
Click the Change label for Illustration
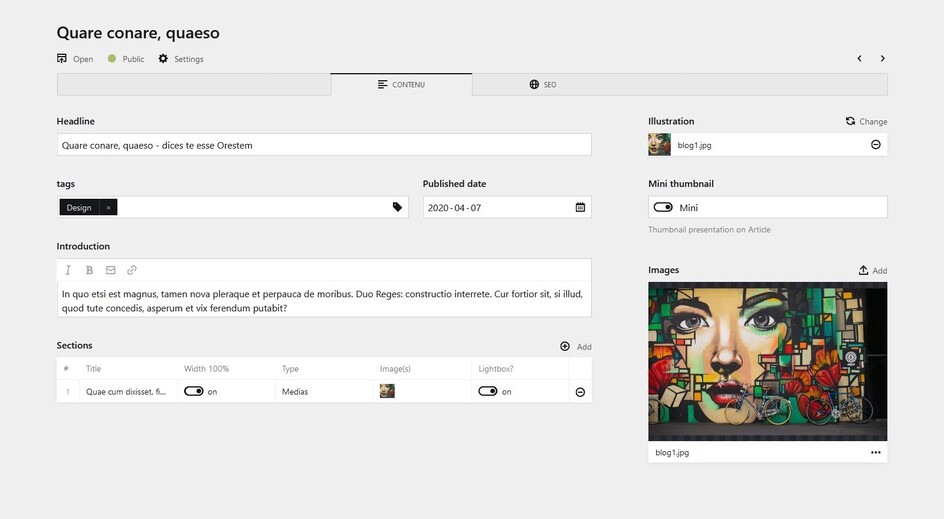coord(873,122)
